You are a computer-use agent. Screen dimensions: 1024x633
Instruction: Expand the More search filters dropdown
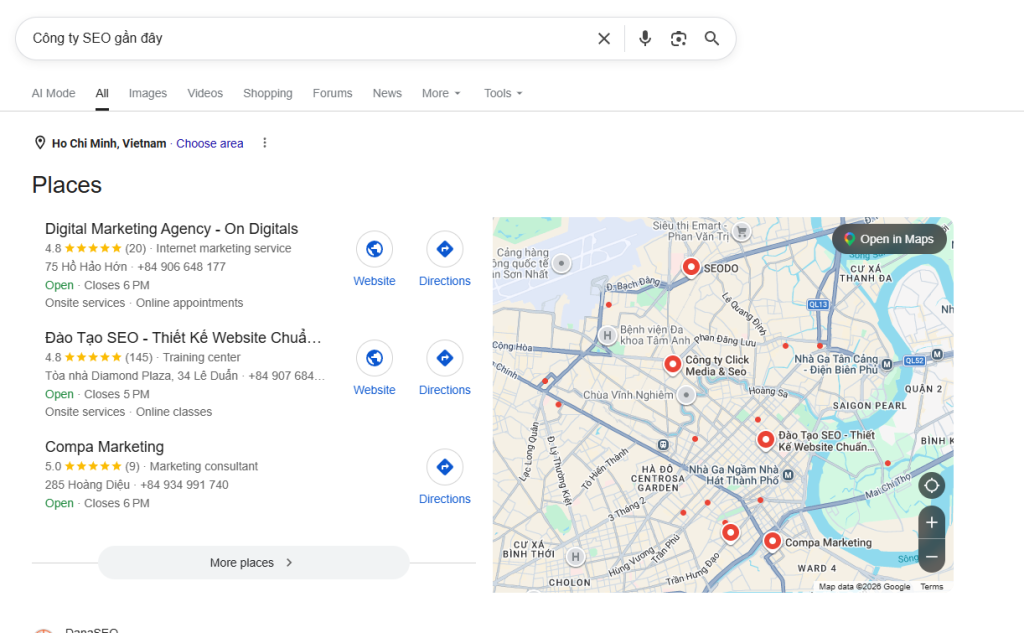pyautogui.click(x=441, y=93)
